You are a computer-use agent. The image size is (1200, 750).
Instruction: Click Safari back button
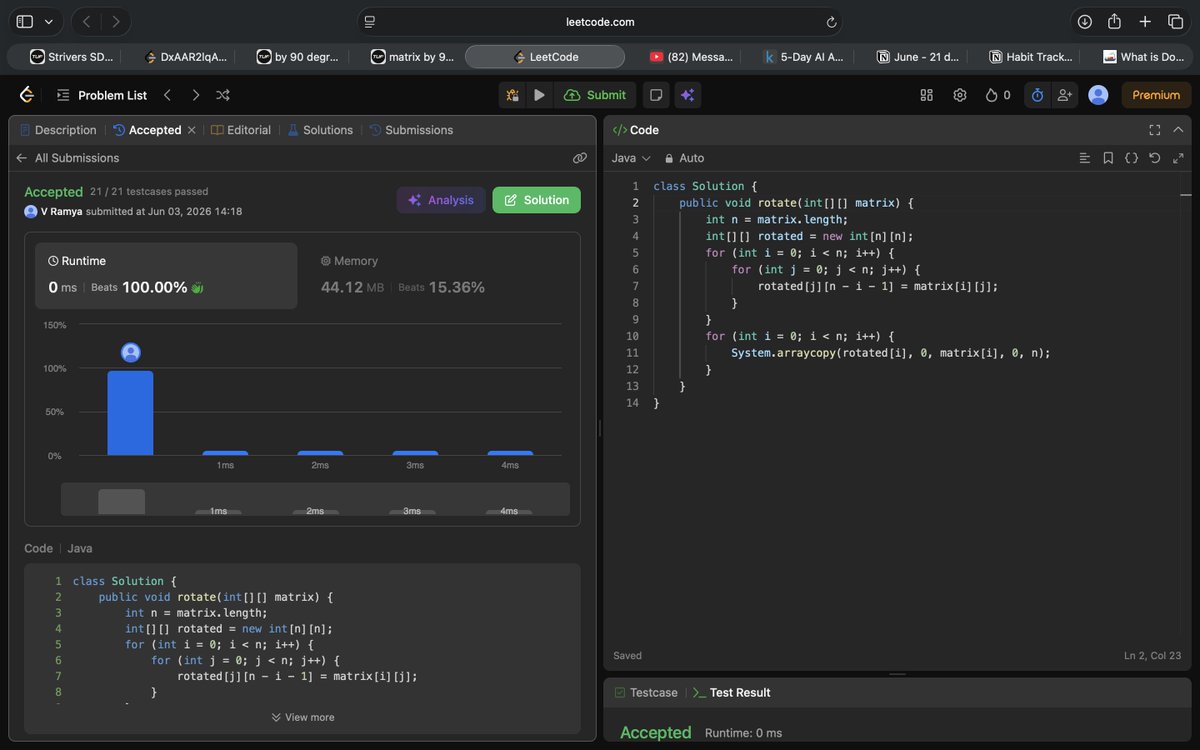(x=86, y=21)
